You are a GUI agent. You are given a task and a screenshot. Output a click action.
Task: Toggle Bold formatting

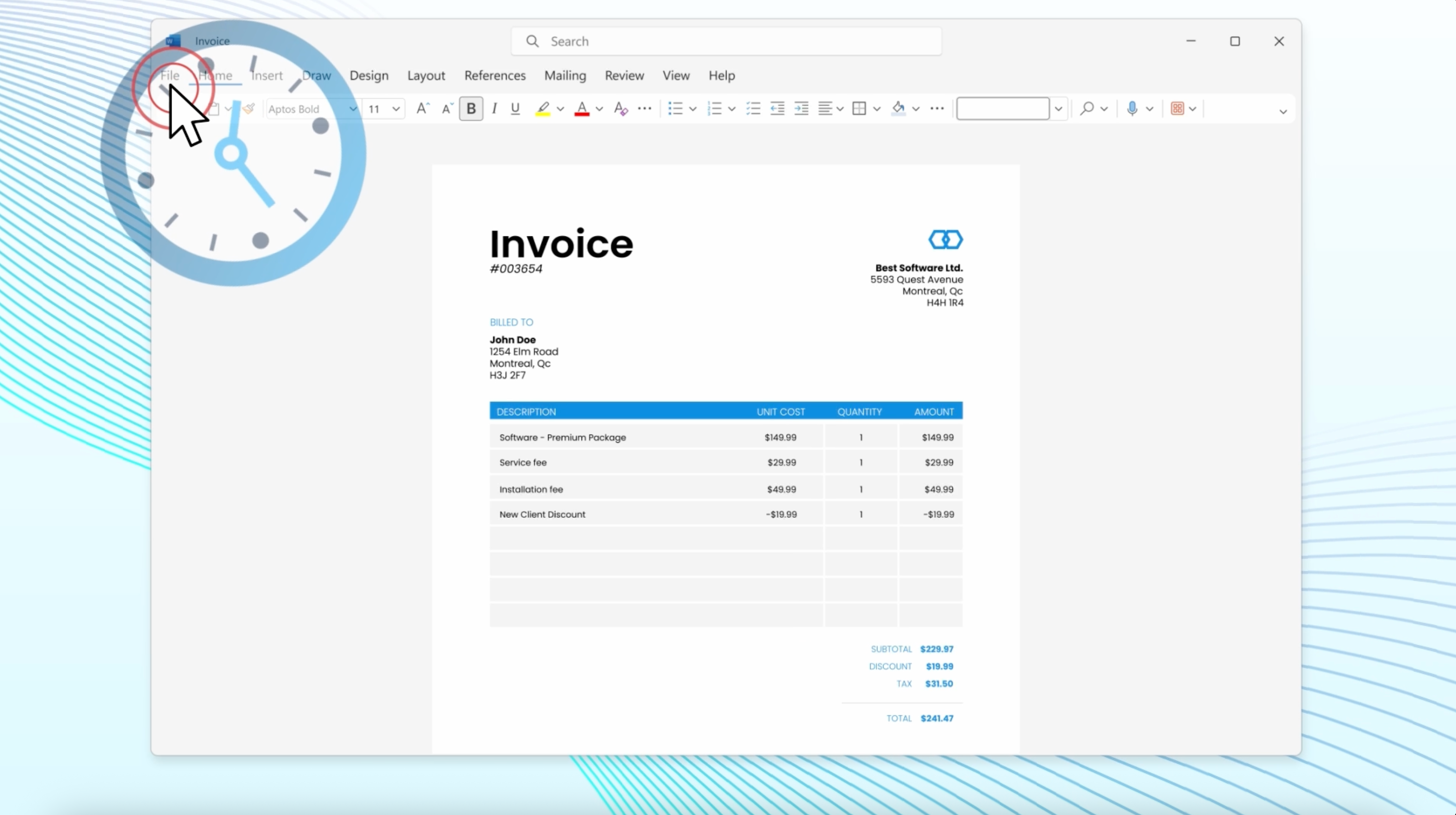point(471,108)
